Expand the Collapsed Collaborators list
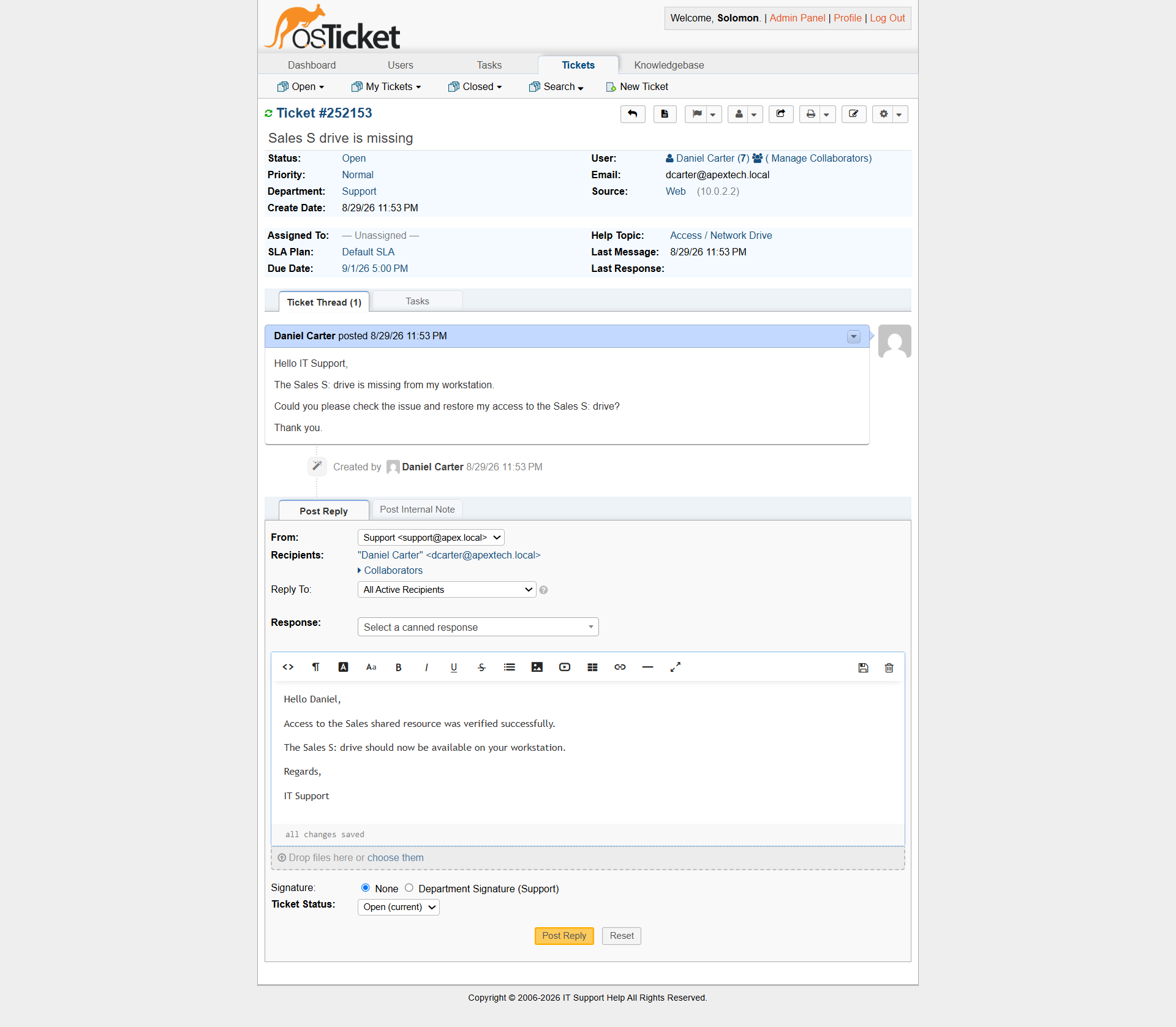The height and width of the screenshot is (1027, 1176). pos(390,570)
